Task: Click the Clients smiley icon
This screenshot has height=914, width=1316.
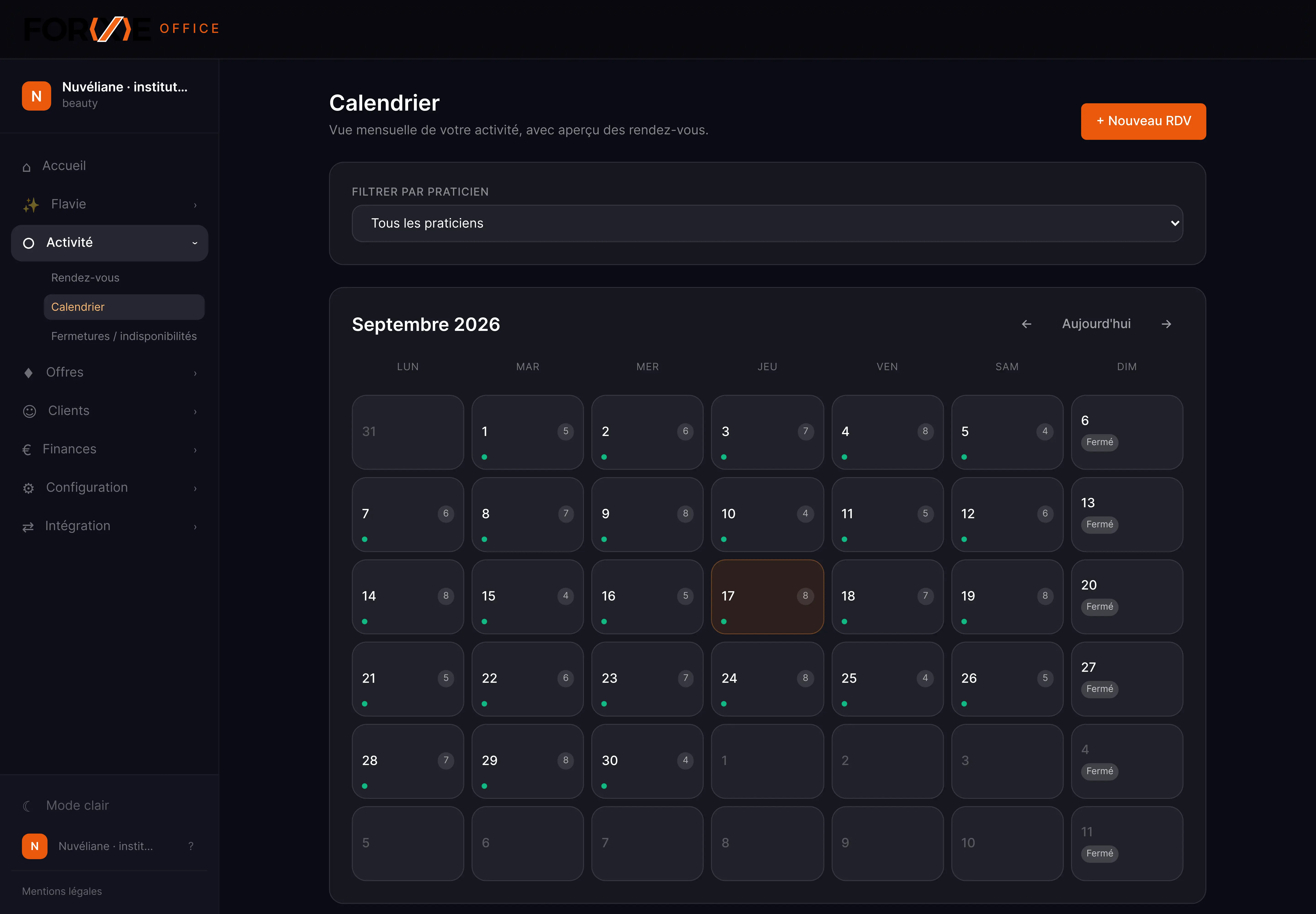Action: (x=29, y=411)
